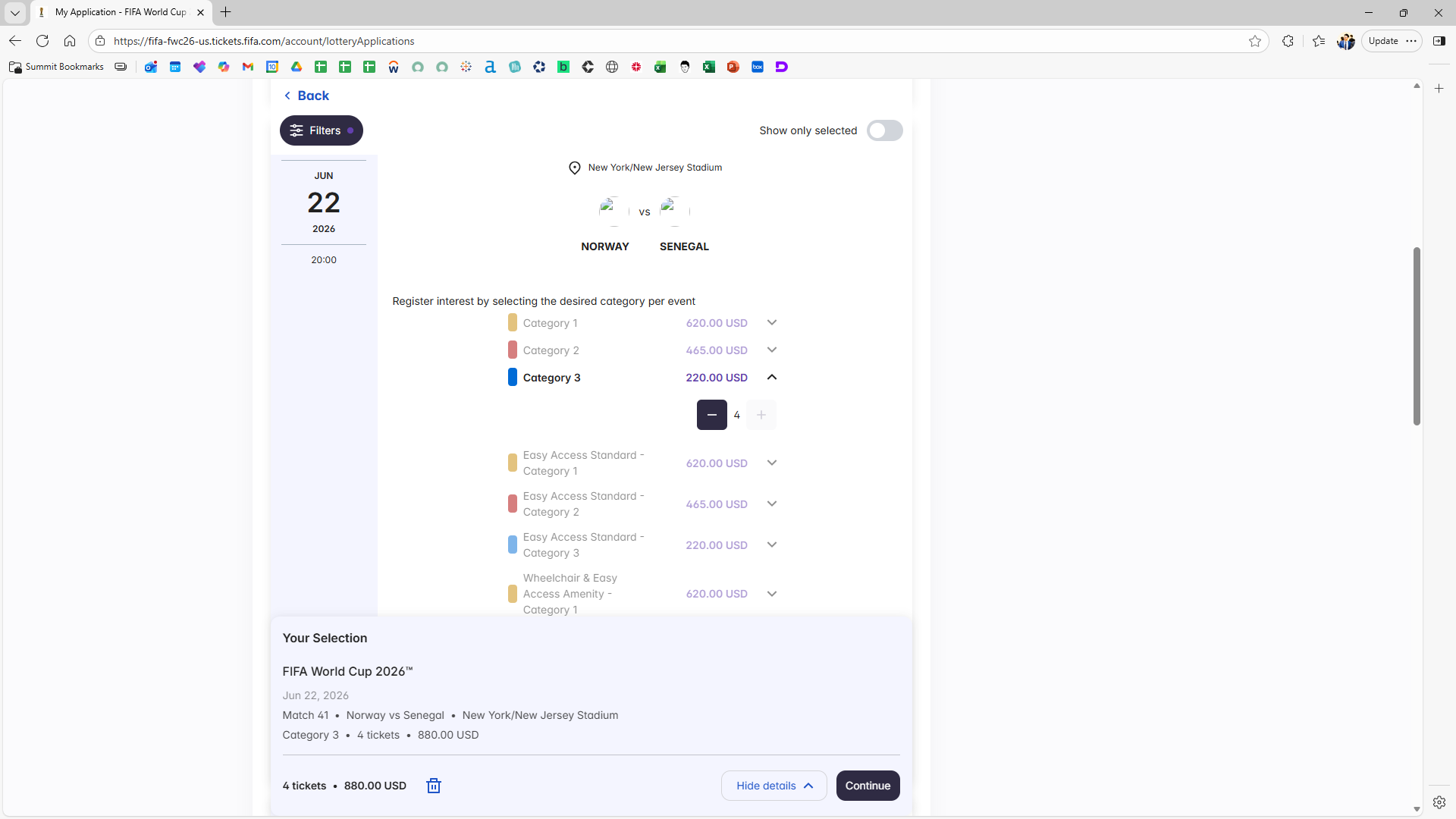Screen dimensions: 1456x819
Task: Go to the browser home page
Action: tap(70, 41)
